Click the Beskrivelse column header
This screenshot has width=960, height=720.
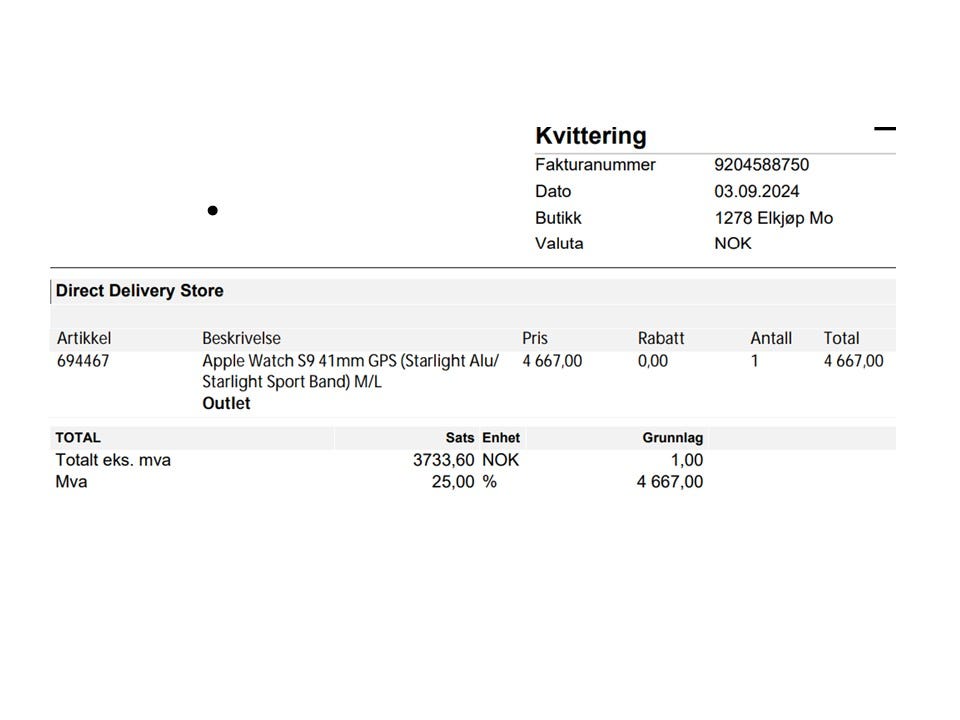coord(241,338)
